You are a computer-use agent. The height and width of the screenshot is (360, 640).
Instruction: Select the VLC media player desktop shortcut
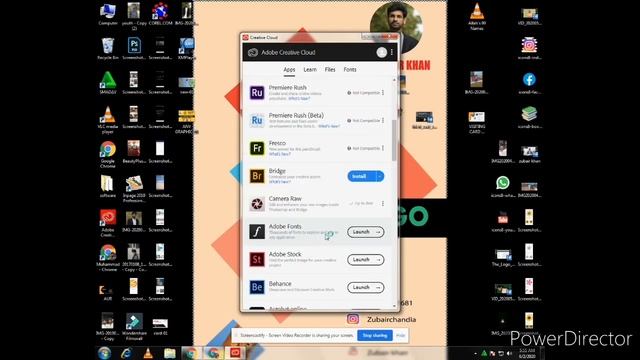tap(108, 120)
